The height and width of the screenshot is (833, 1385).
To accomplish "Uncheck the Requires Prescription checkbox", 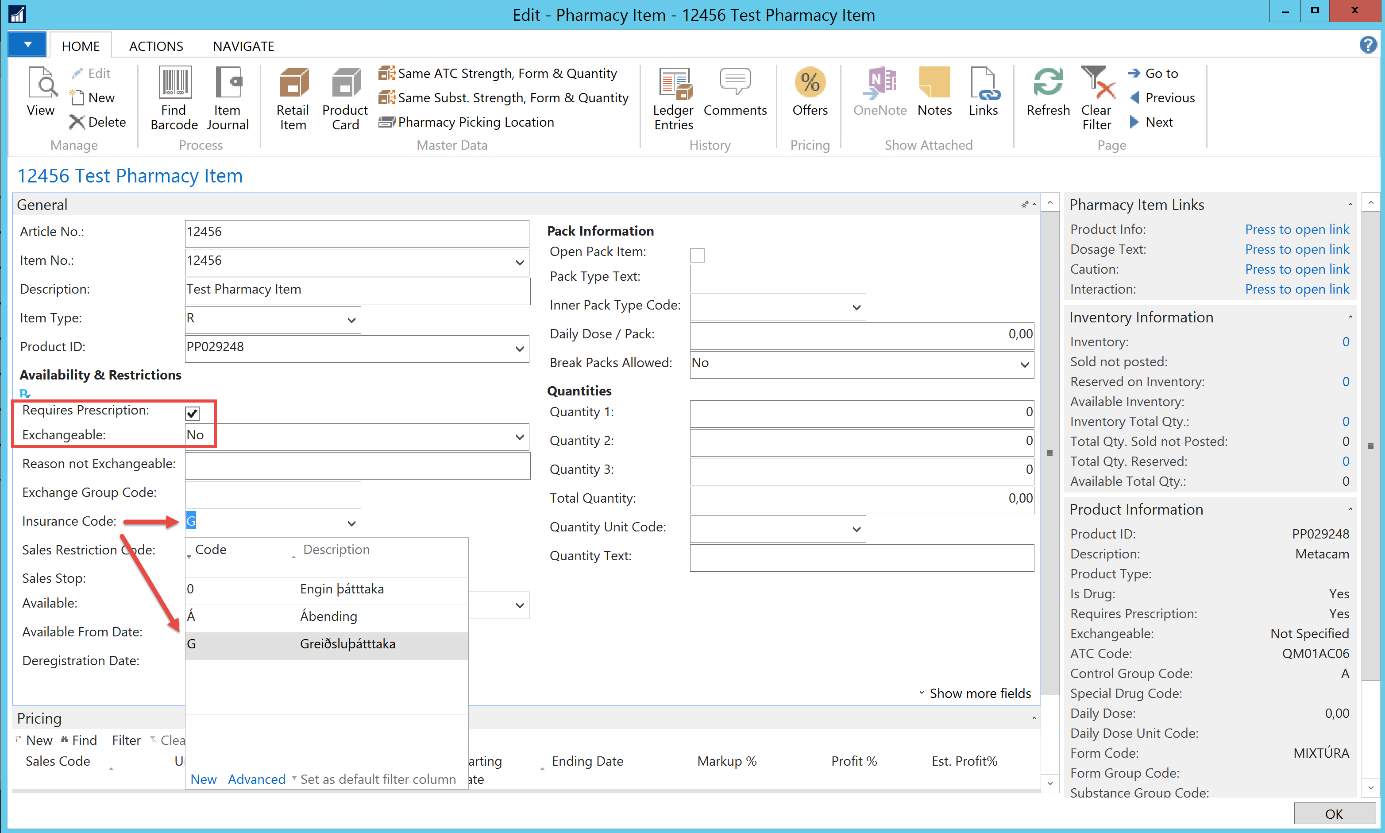I will click(193, 413).
